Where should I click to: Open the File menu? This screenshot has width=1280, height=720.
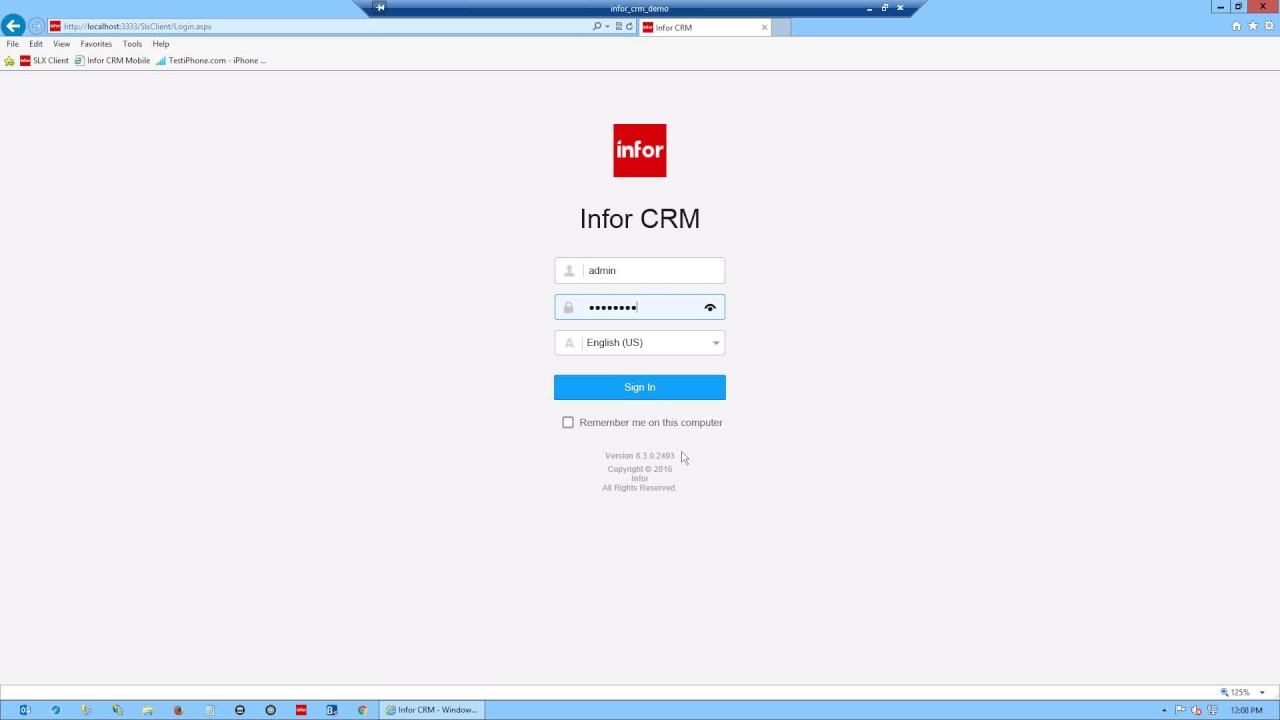click(13, 44)
